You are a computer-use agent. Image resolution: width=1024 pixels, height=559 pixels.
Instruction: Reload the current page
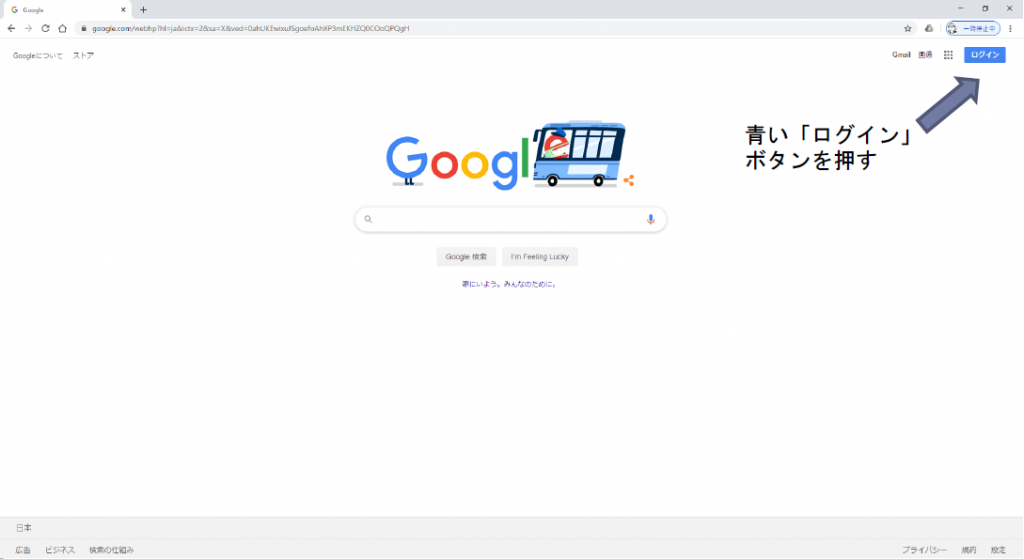click(45, 28)
